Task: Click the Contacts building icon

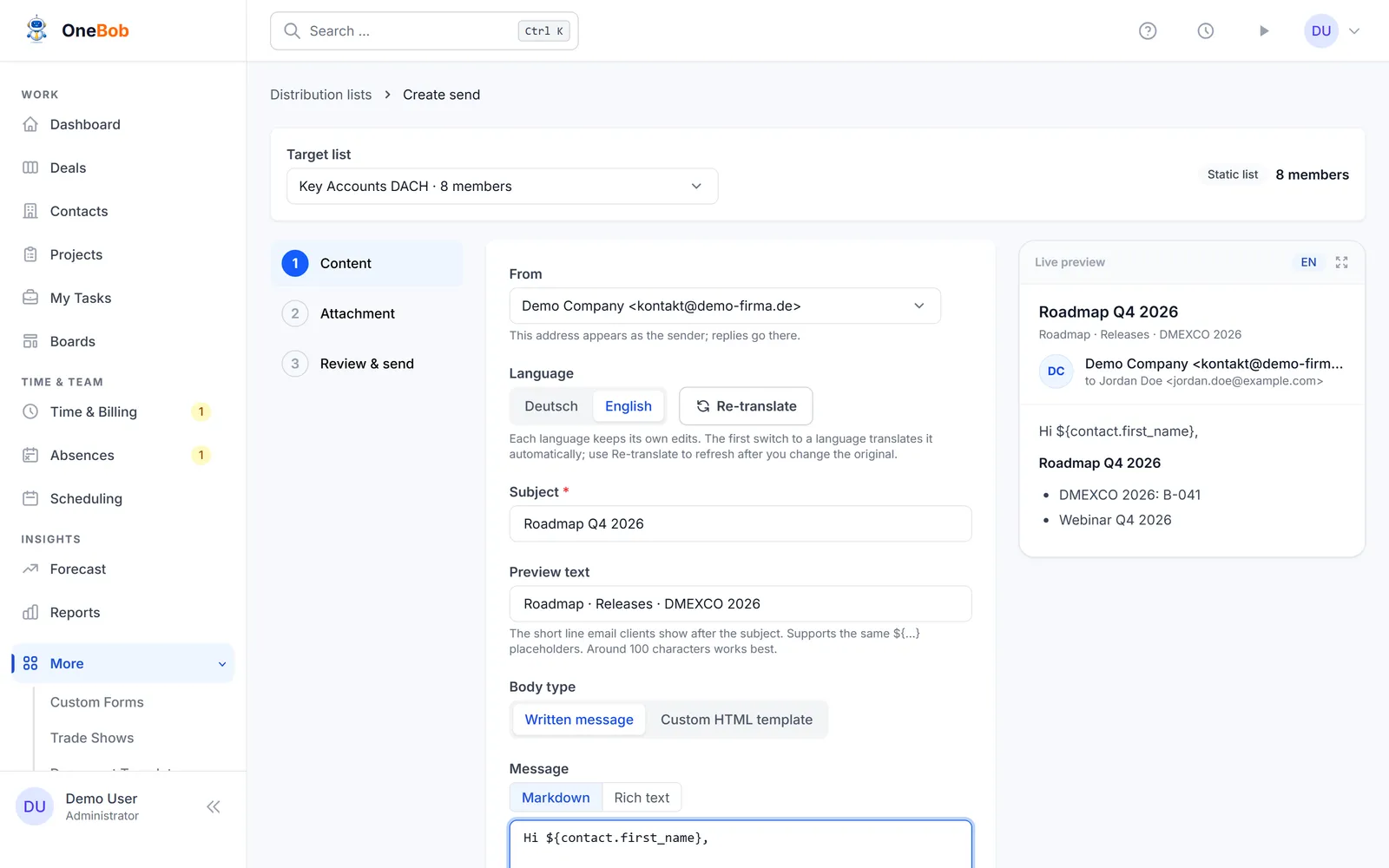Action: point(30,211)
